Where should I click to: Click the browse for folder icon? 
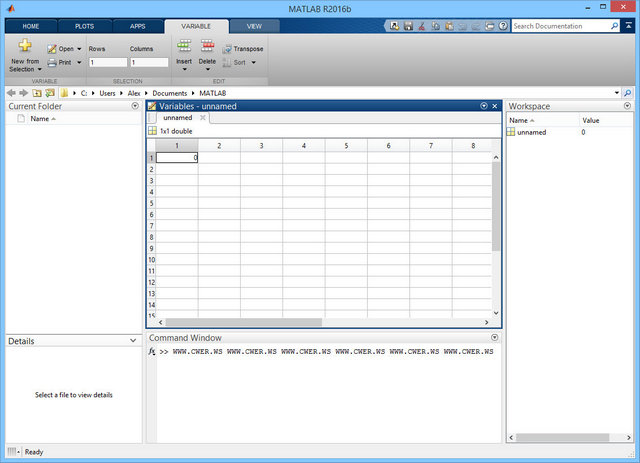pyautogui.click(x=49, y=92)
